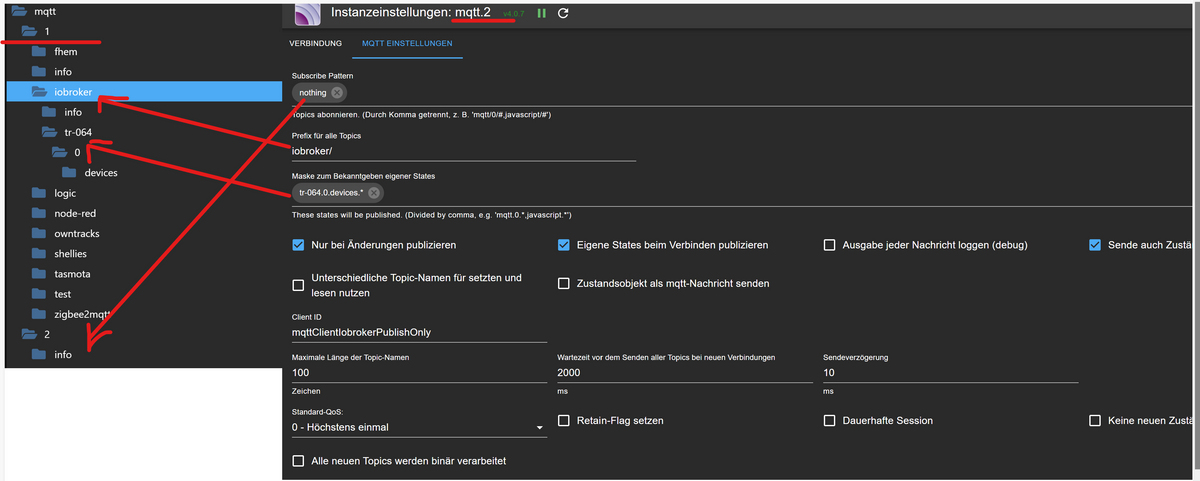
Task: Edit the Wartezeit field showing 2000
Action: click(685, 373)
